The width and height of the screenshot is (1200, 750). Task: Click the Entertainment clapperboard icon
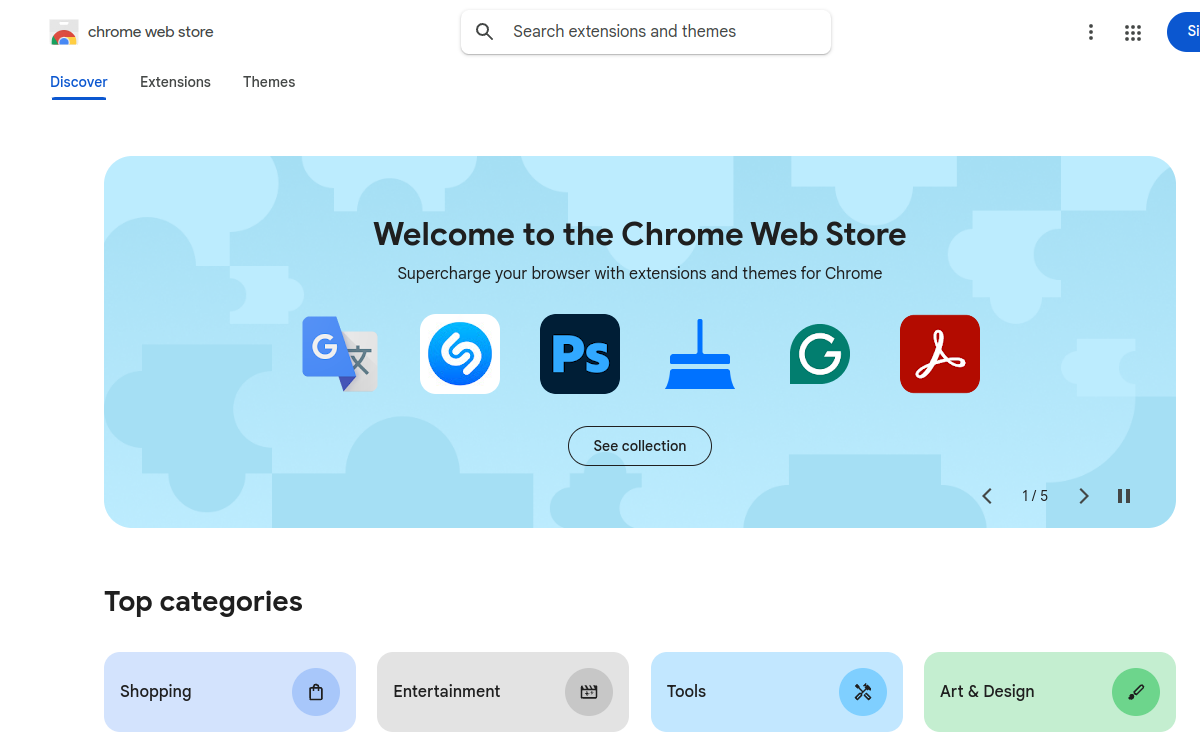589,692
